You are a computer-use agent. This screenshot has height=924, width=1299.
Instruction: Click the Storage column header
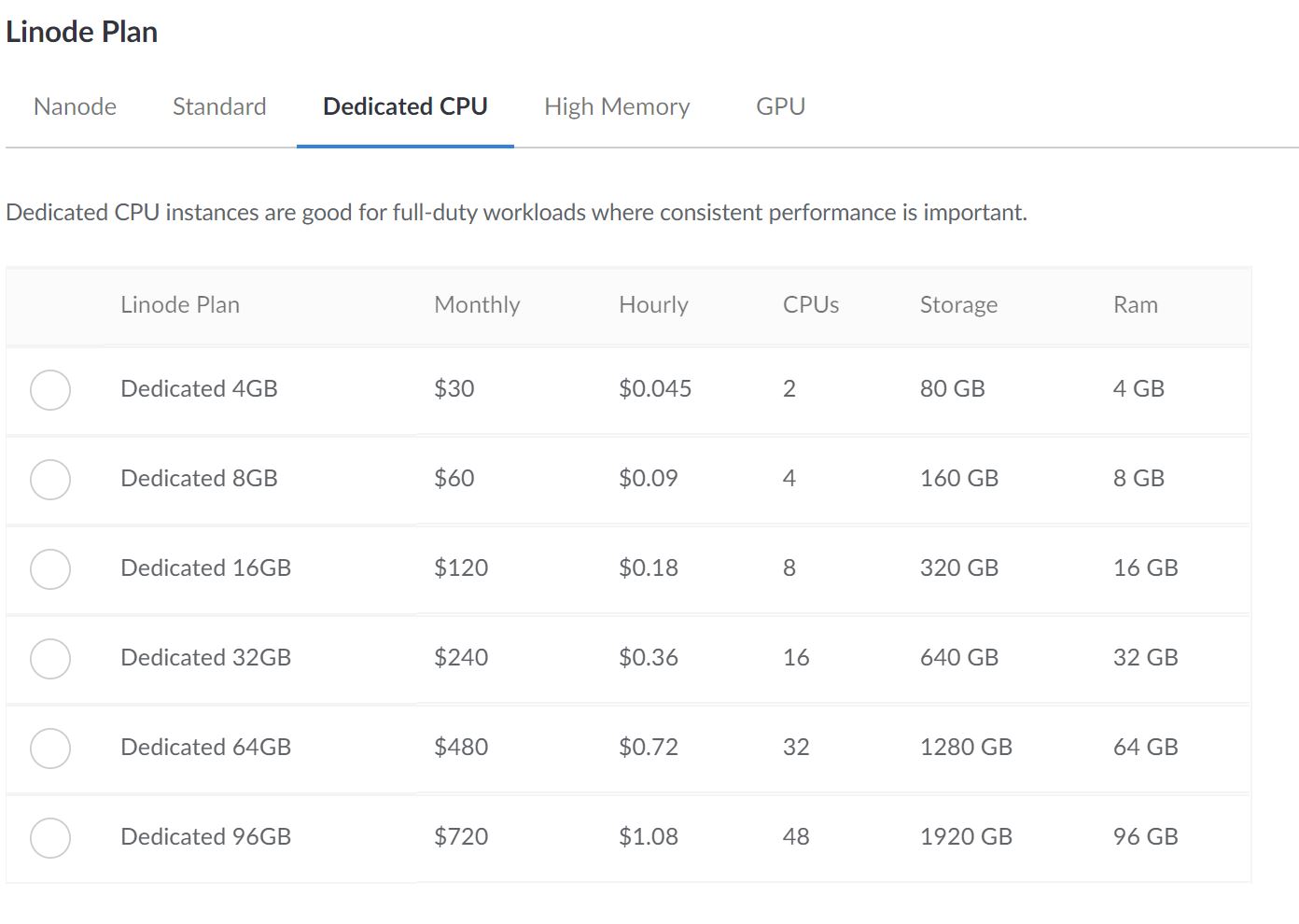pyautogui.click(x=958, y=305)
